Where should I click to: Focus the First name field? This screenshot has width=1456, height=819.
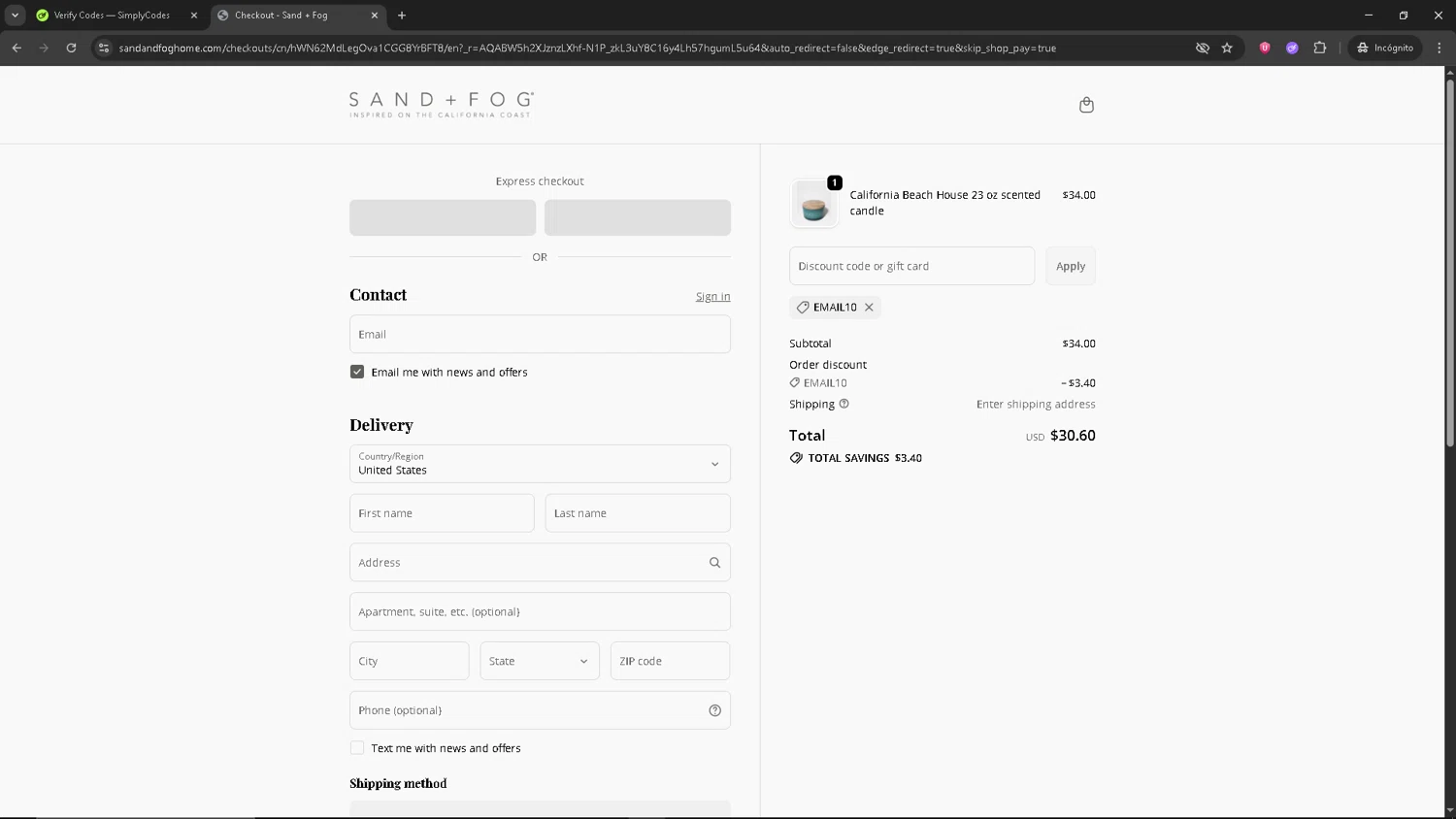442,513
